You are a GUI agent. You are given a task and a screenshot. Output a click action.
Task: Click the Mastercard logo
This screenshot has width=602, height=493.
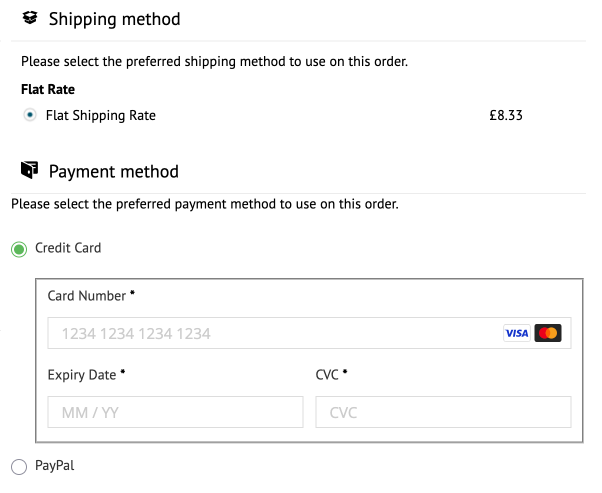point(547,333)
